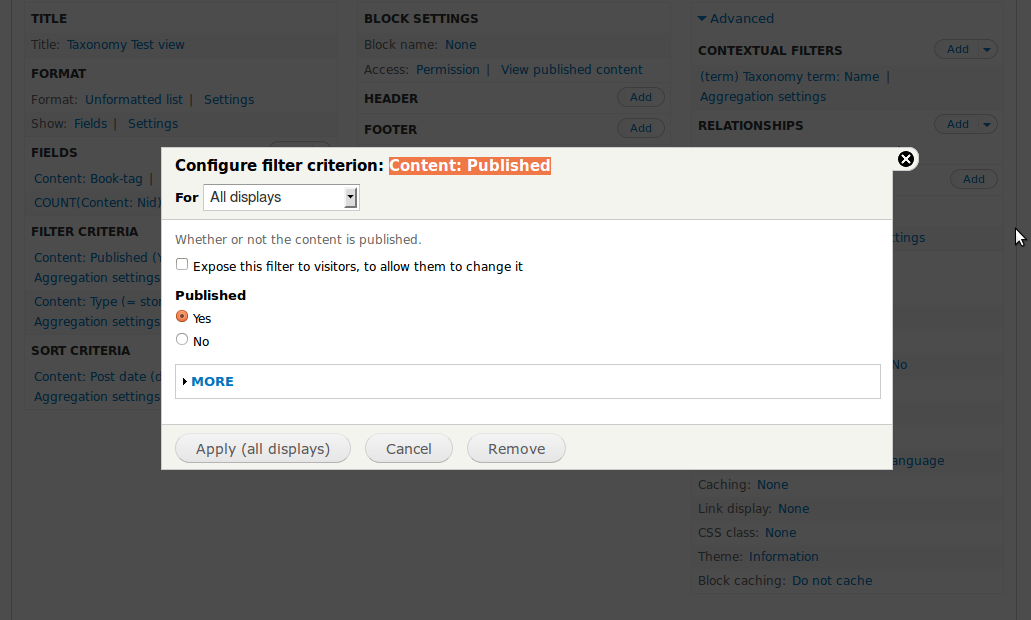Open Aggregation settings under Content: Type

(x=97, y=322)
